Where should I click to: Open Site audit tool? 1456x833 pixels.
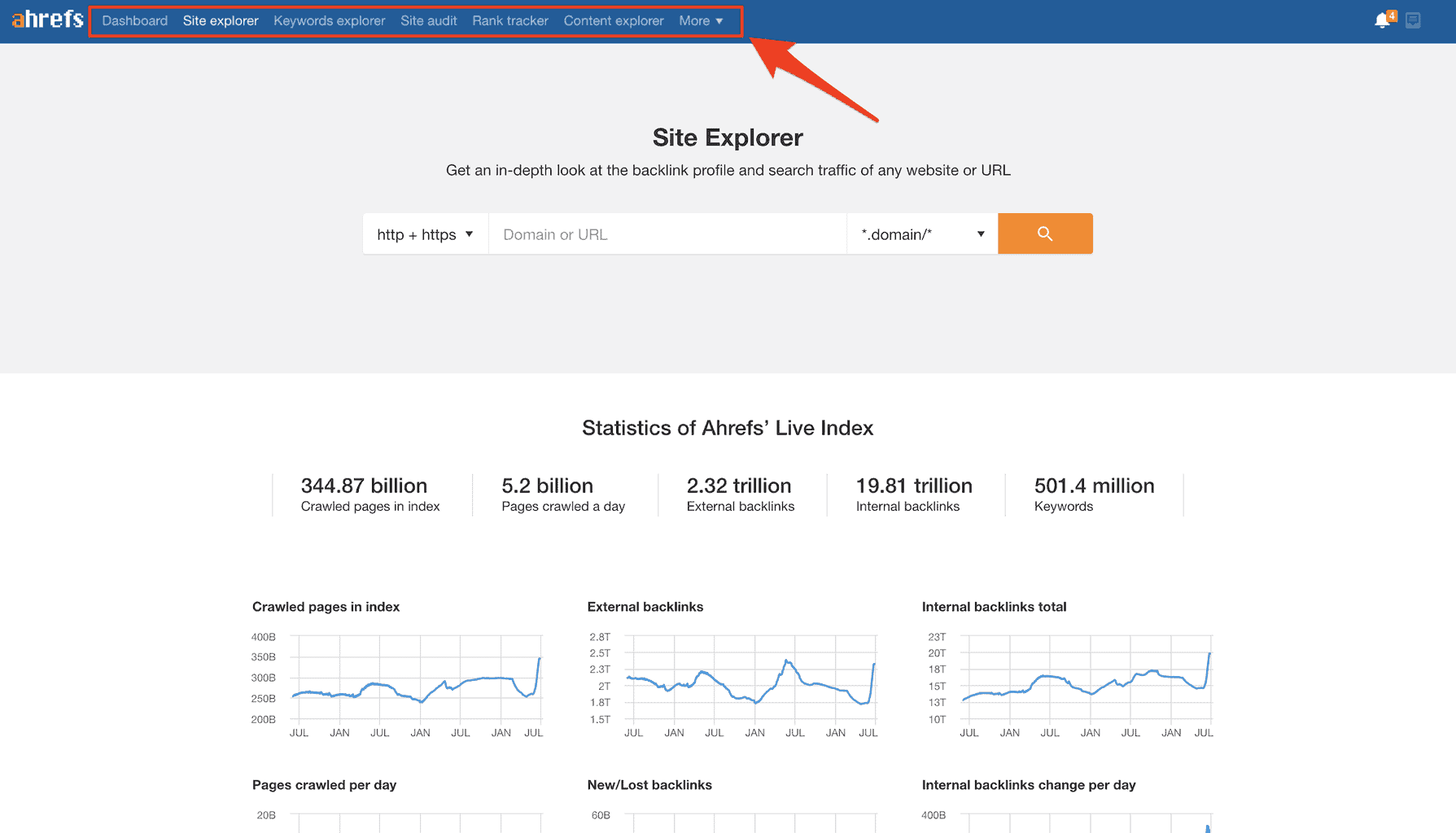tap(429, 21)
